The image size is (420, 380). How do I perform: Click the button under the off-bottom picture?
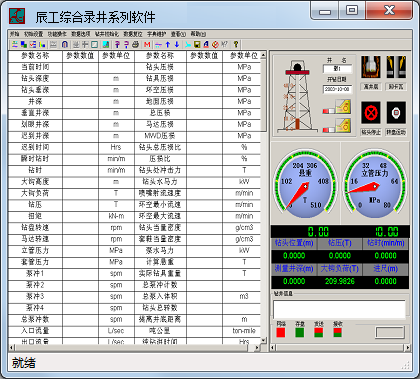(x=371, y=87)
